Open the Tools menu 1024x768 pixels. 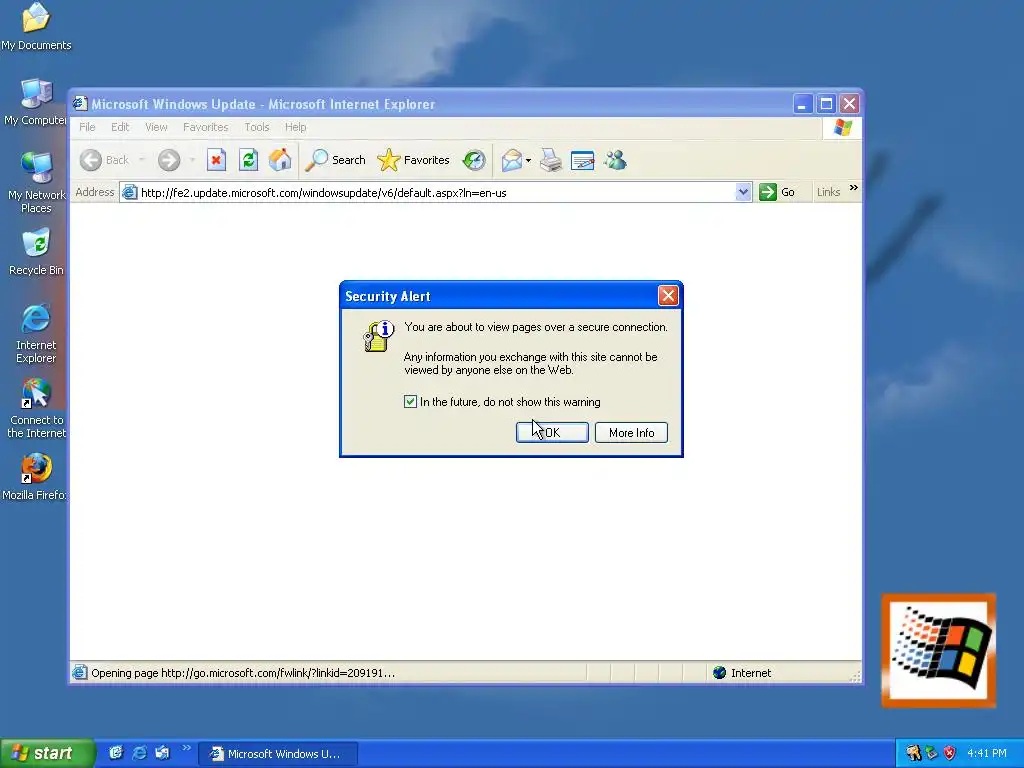tap(257, 127)
